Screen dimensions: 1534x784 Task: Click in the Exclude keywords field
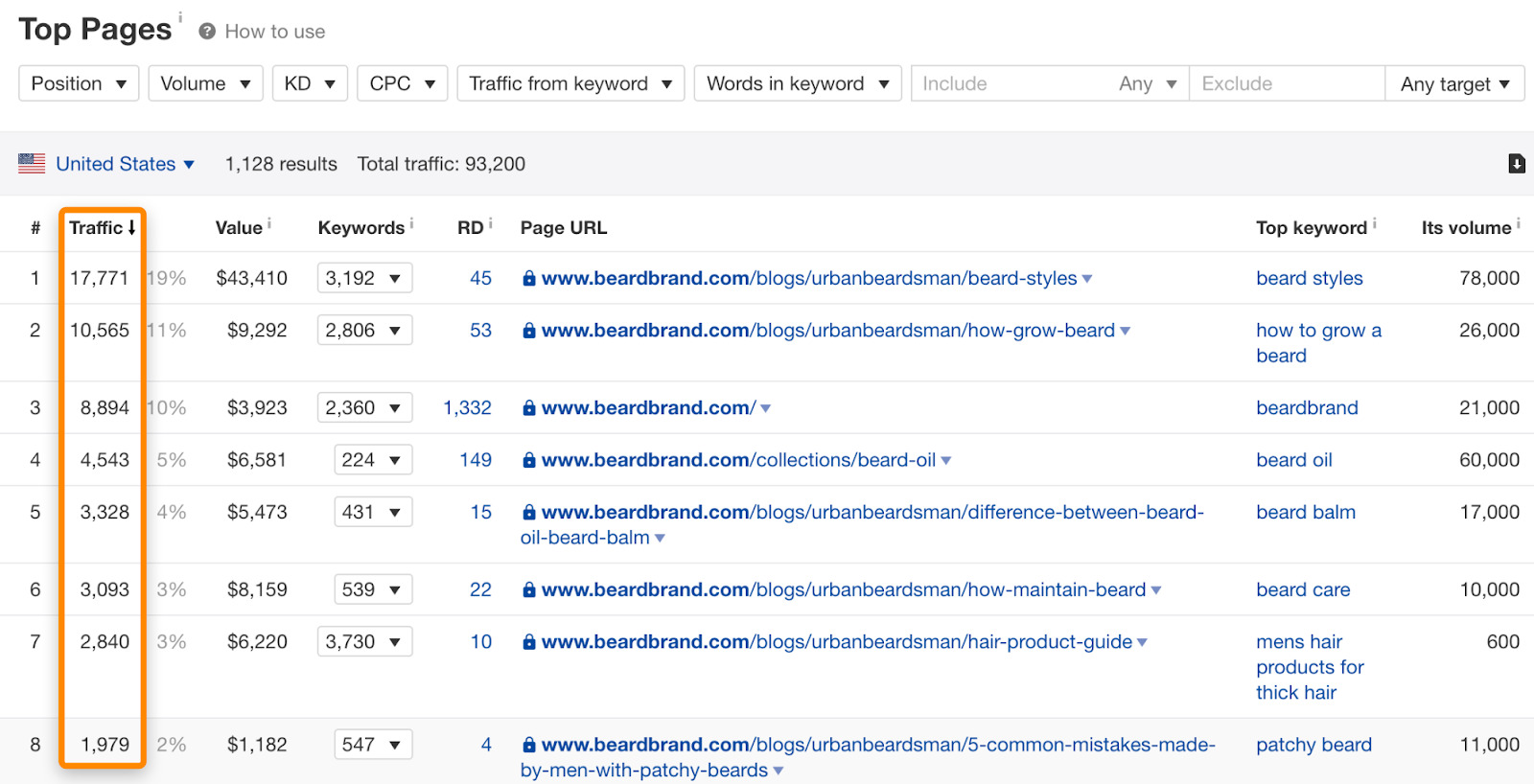click(x=1287, y=83)
